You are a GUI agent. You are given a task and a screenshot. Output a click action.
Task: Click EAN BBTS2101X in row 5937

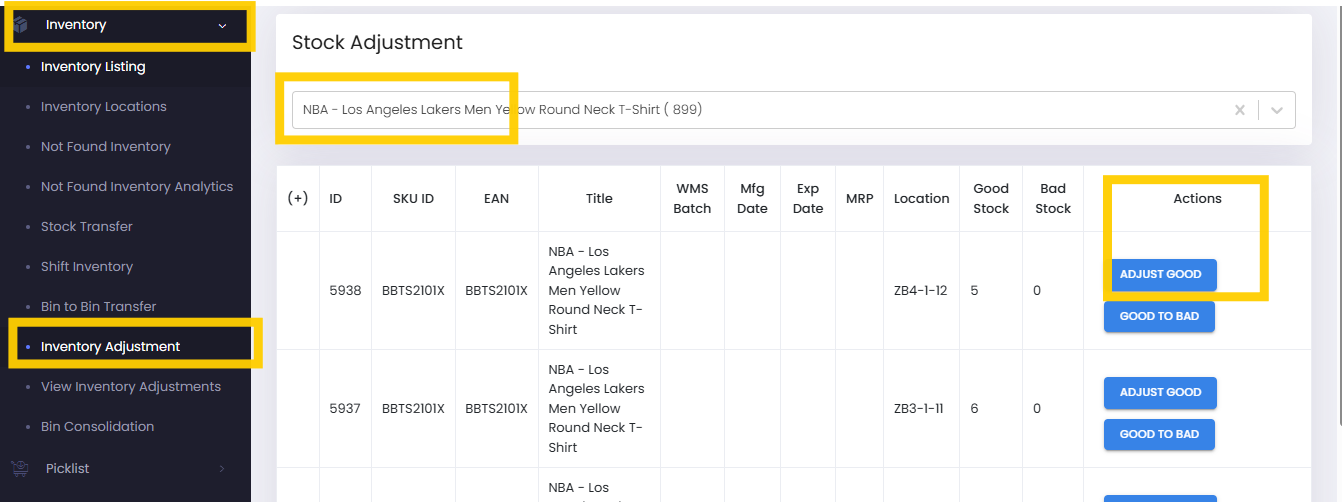496,409
